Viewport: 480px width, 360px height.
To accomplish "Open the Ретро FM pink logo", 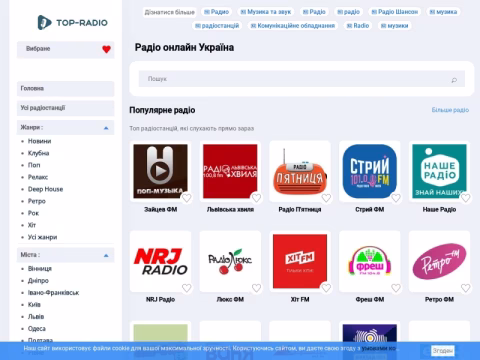I will pos(439,261).
